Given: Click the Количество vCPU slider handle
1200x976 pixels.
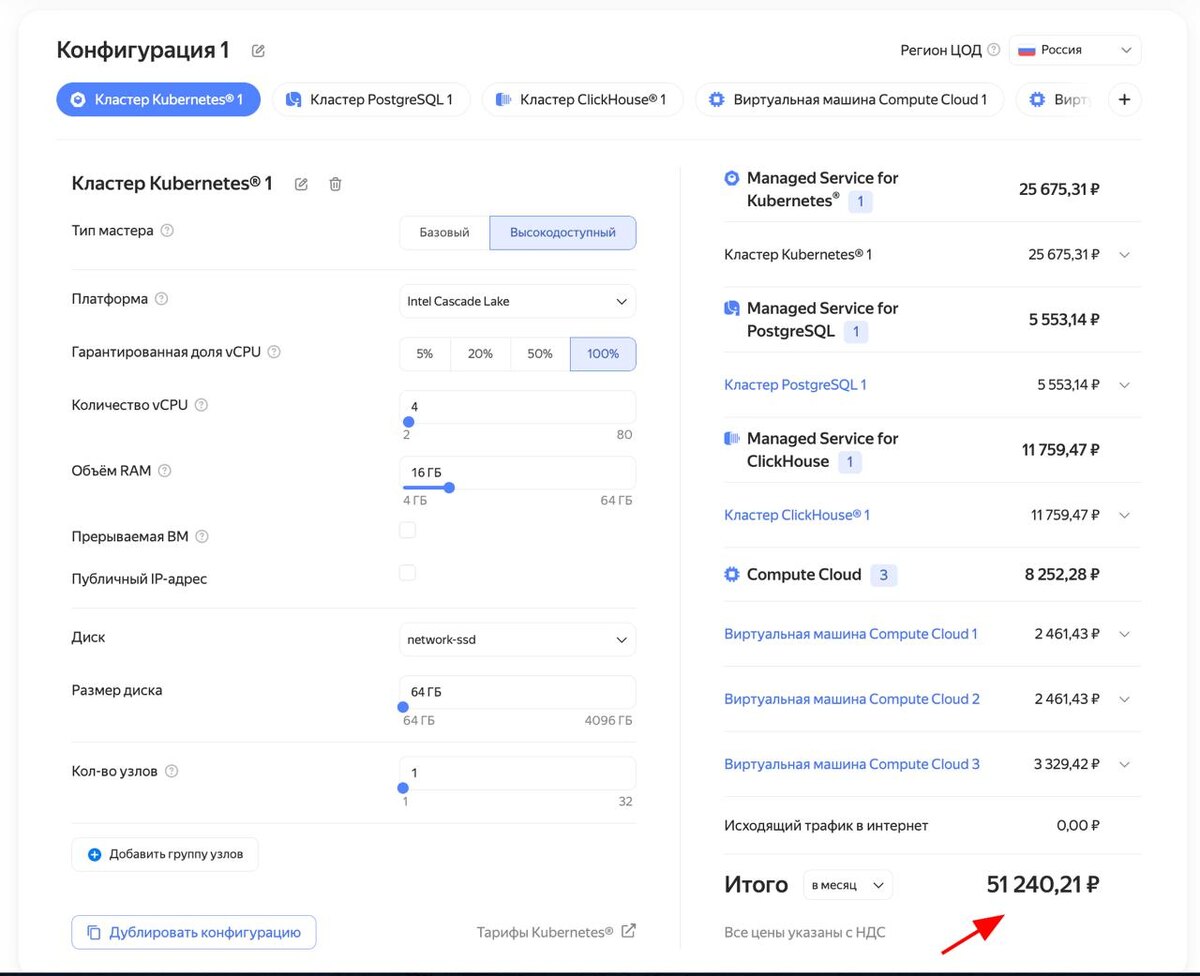Looking at the screenshot, I should (408, 422).
